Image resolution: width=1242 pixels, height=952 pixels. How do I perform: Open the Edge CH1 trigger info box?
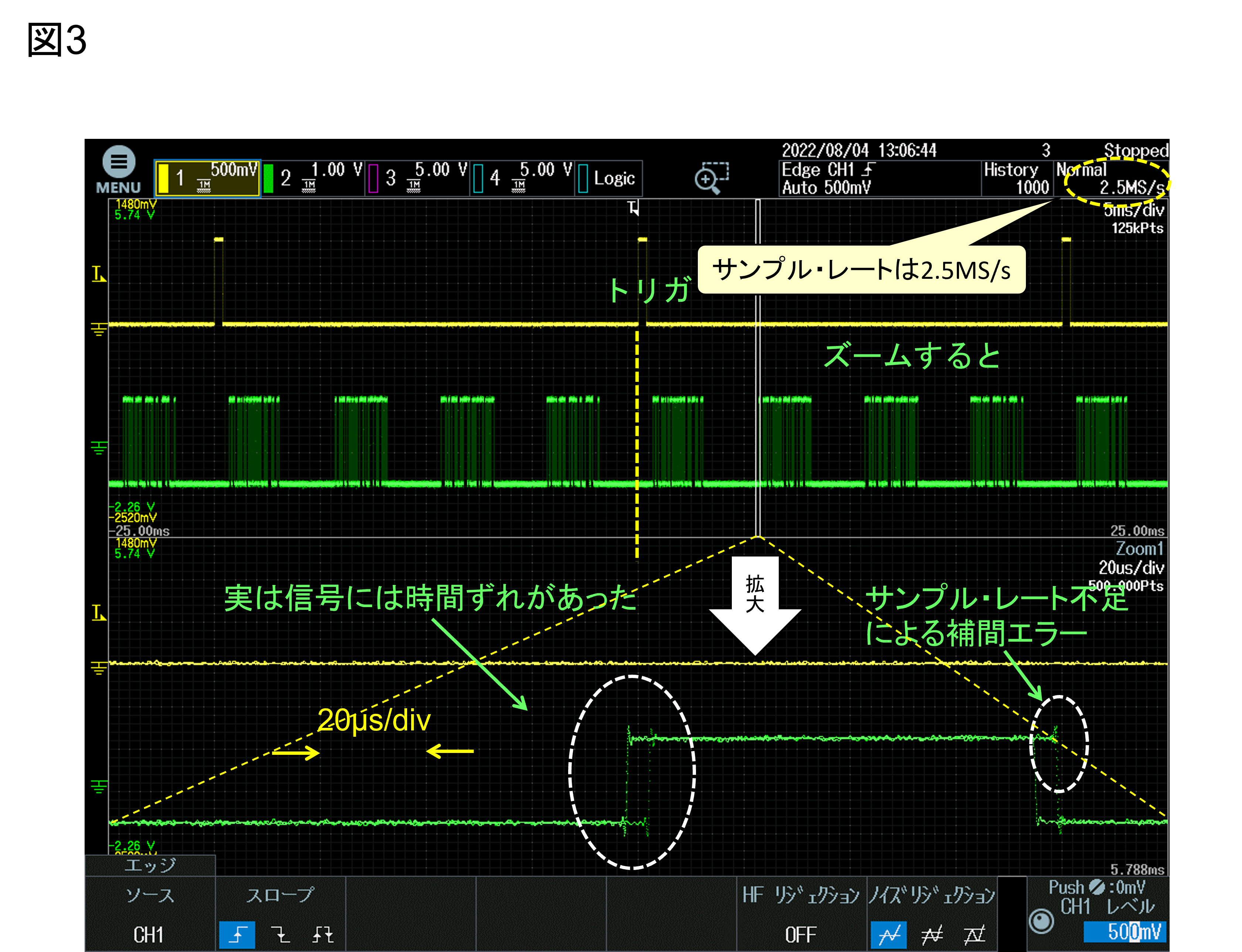[879, 178]
